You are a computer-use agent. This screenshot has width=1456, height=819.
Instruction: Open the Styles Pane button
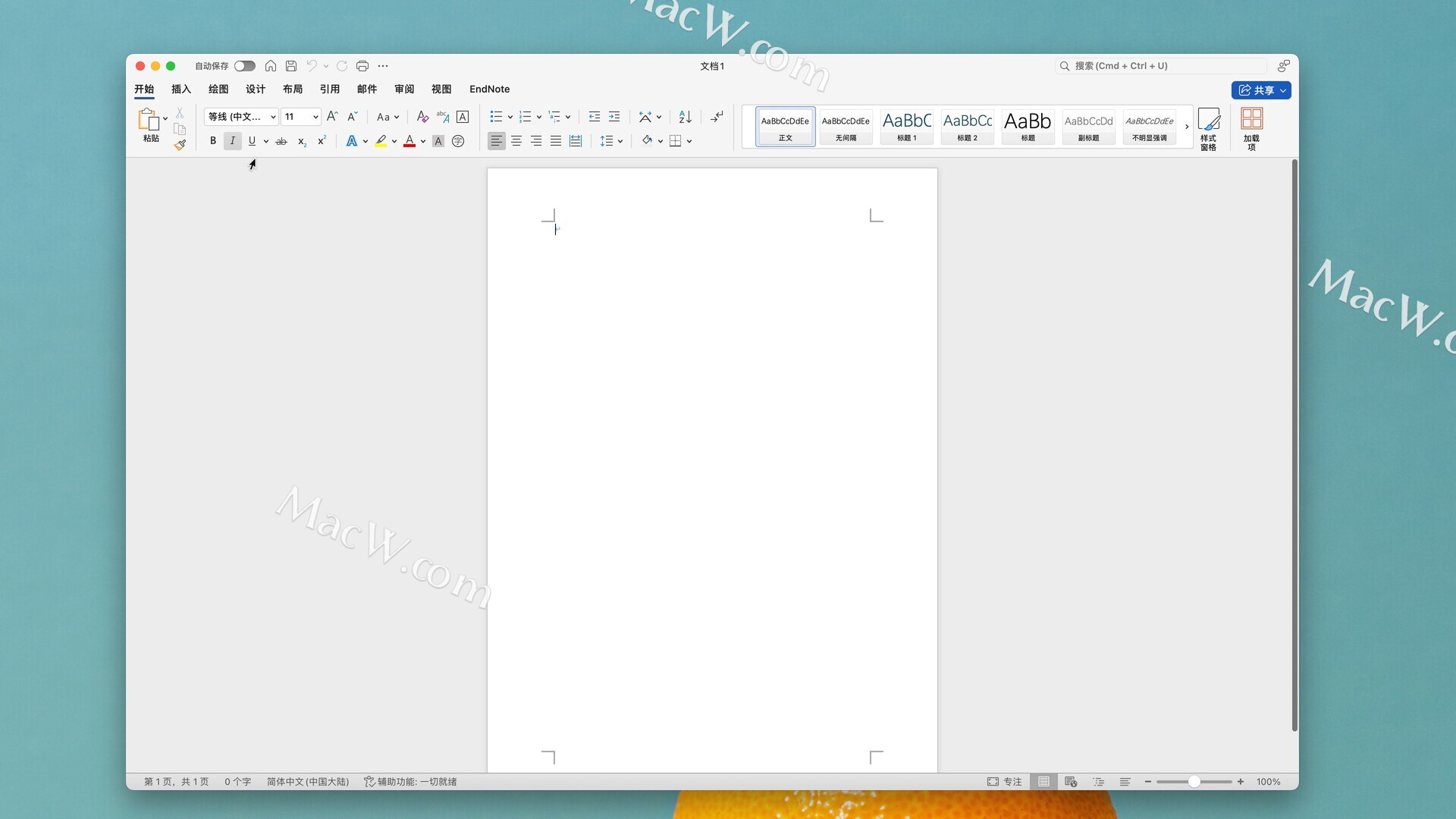(1209, 129)
